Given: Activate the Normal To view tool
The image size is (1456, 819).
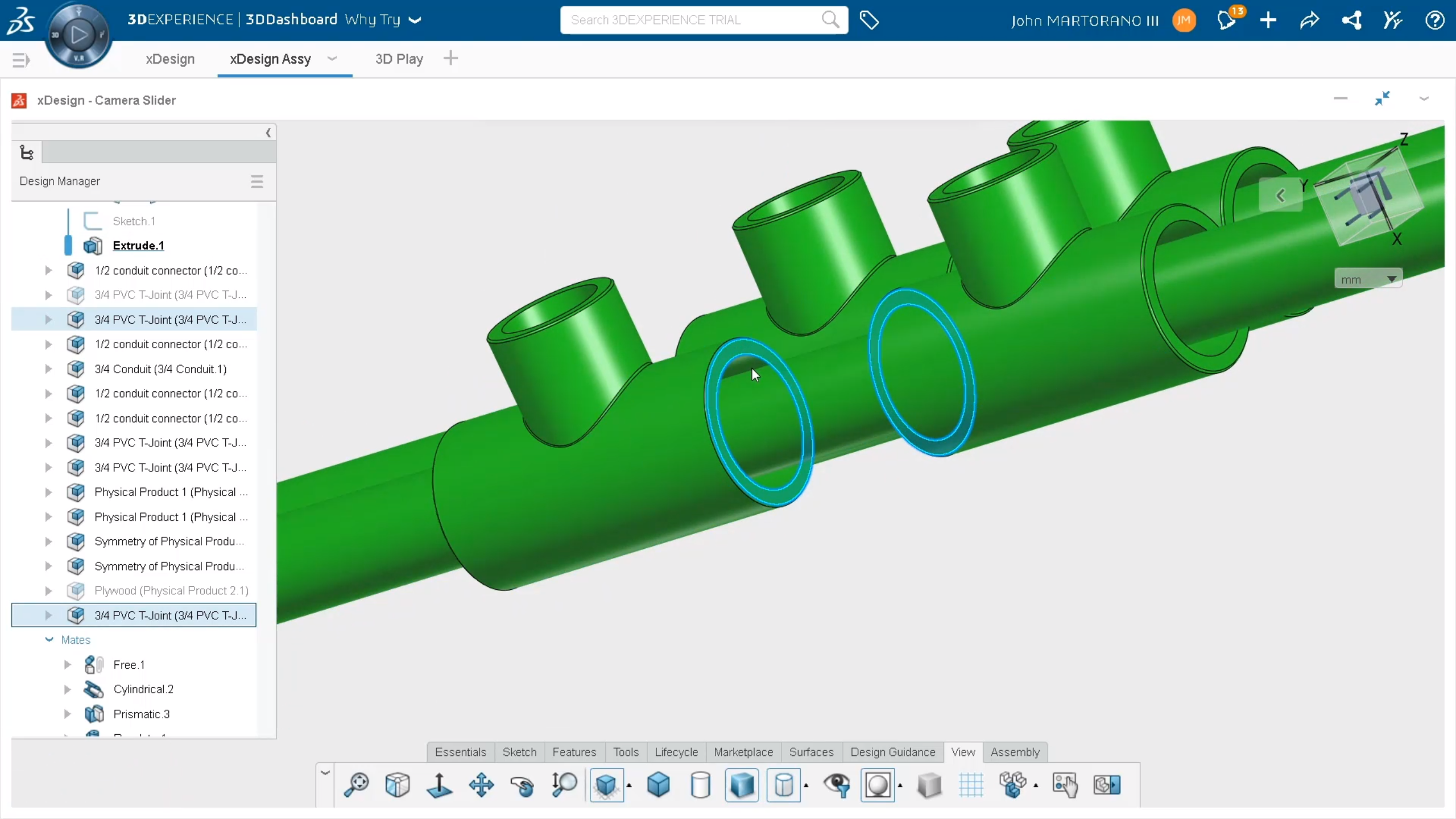Looking at the screenshot, I should (439, 786).
